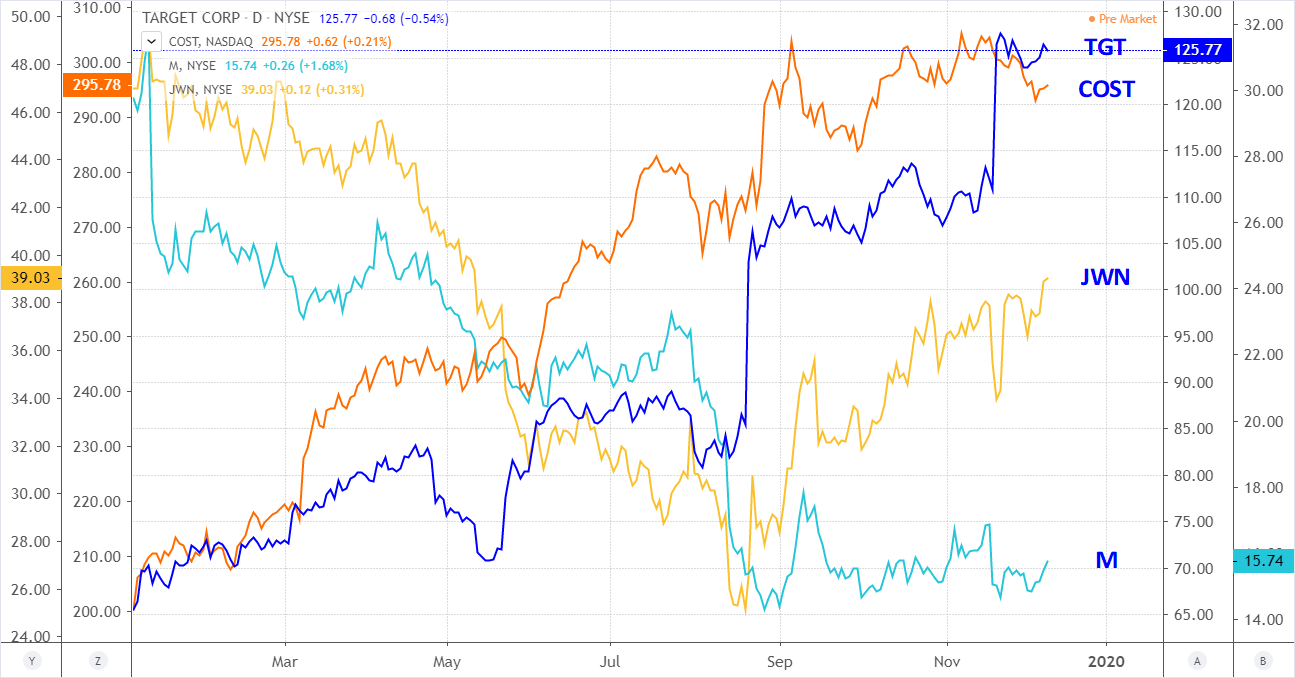Screen dimensions: 1295x678
Task: Click the A price scale badge
Action: tap(1197, 660)
